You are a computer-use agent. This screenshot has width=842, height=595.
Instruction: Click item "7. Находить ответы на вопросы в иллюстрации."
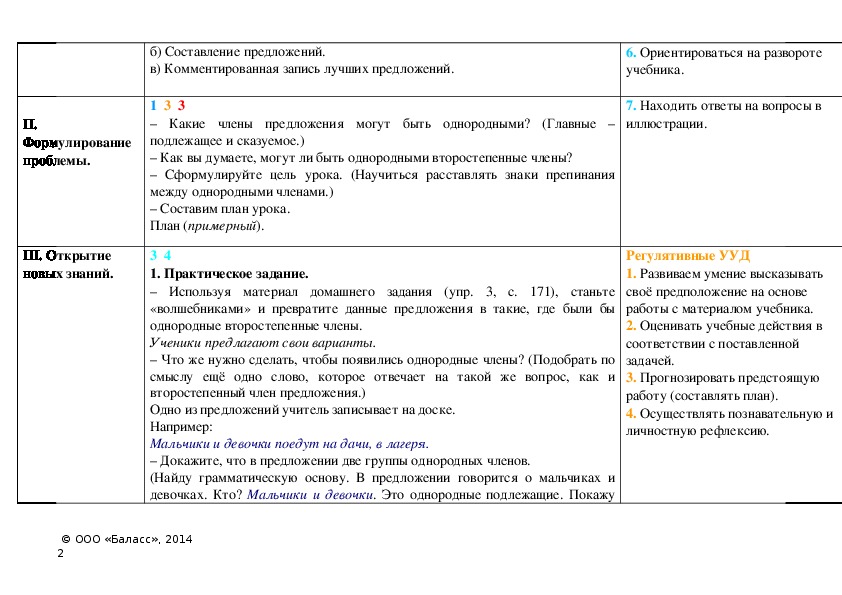coord(723,115)
